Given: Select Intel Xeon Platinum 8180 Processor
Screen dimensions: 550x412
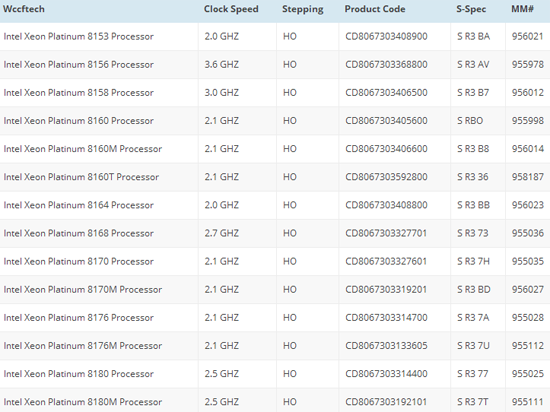Looking at the screenshot, I should [79, 374].
